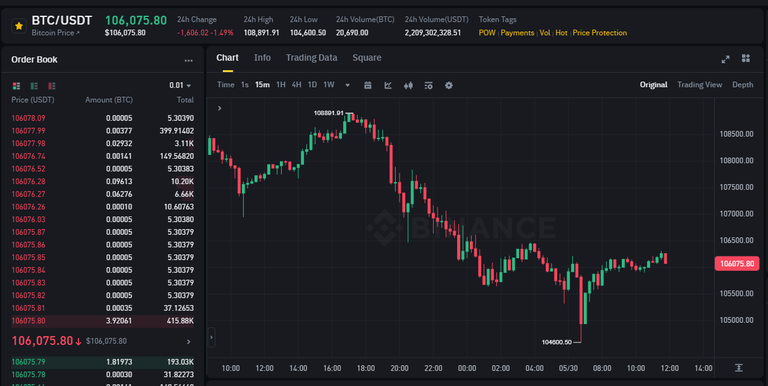Click the 108891.91 high marker on chart
Image resolution: width=768 pixels, height=386 pixels.
tap(329, 113)
